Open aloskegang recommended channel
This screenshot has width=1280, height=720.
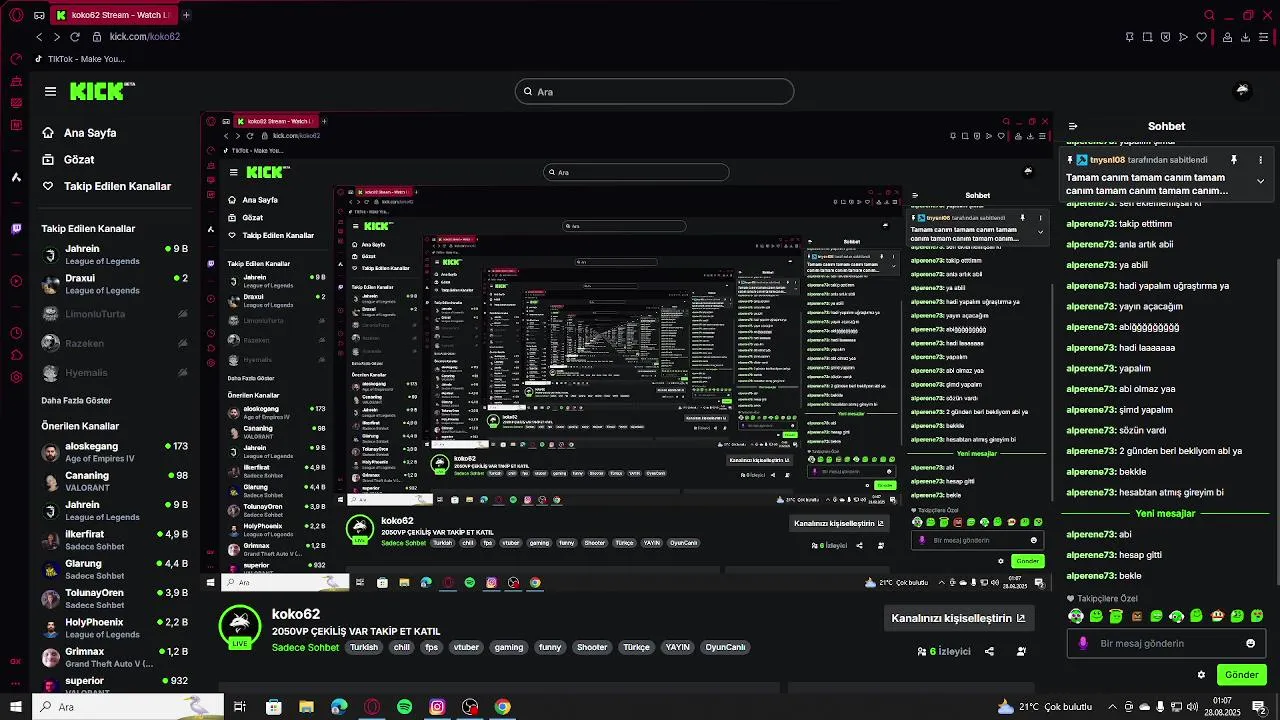[115, 452]
